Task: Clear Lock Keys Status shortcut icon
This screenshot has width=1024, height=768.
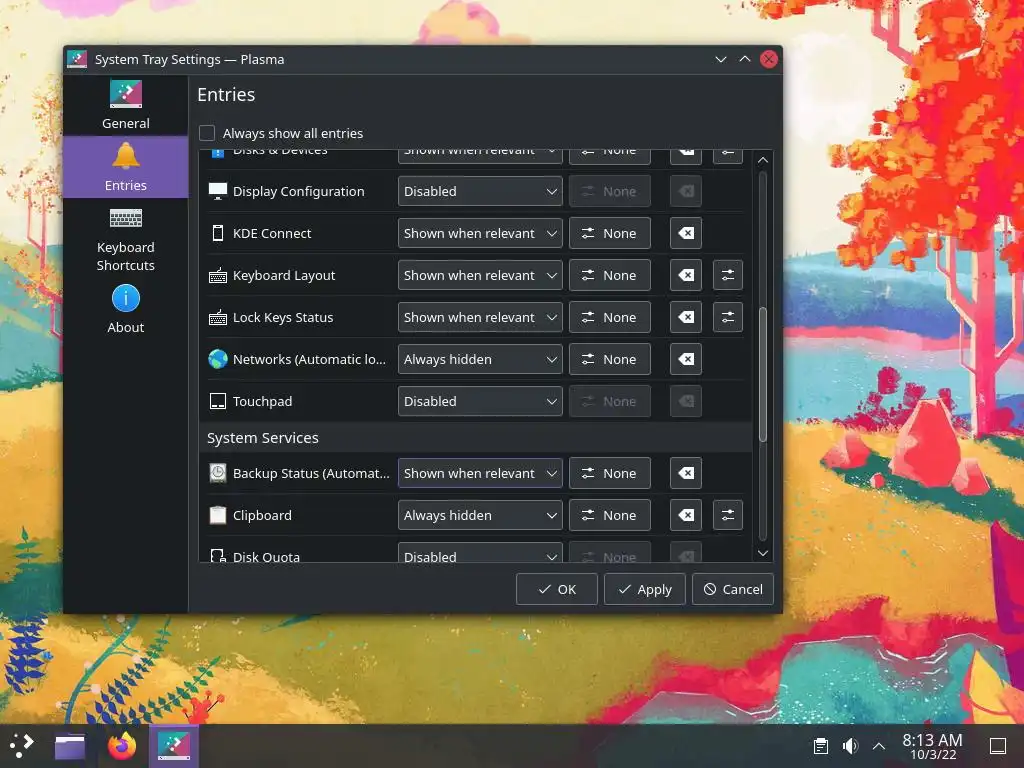Action: [686, 317]
